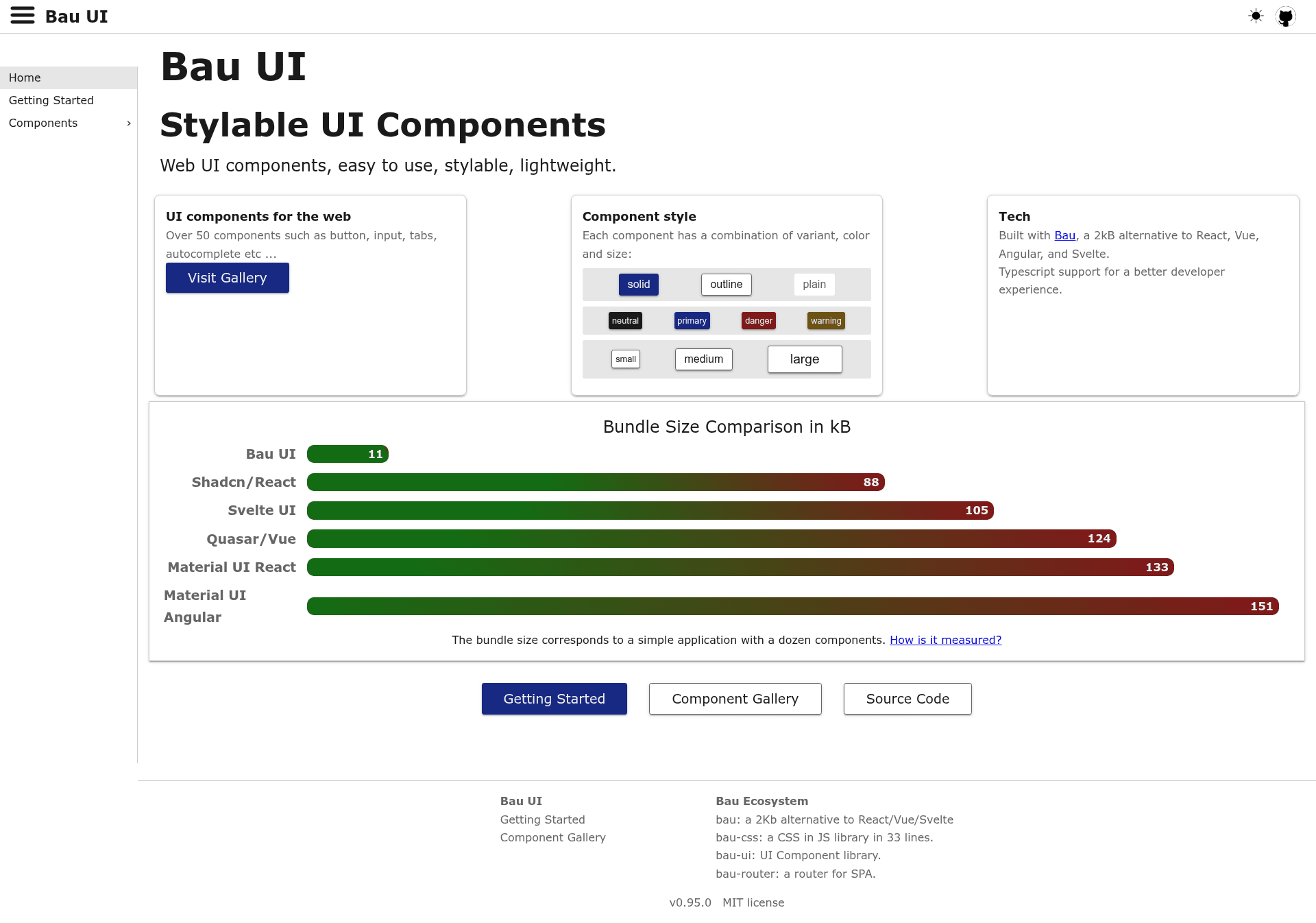Screen dimensions: 1316x923
Task: Select Home in the sidebar
Action: 69,77
